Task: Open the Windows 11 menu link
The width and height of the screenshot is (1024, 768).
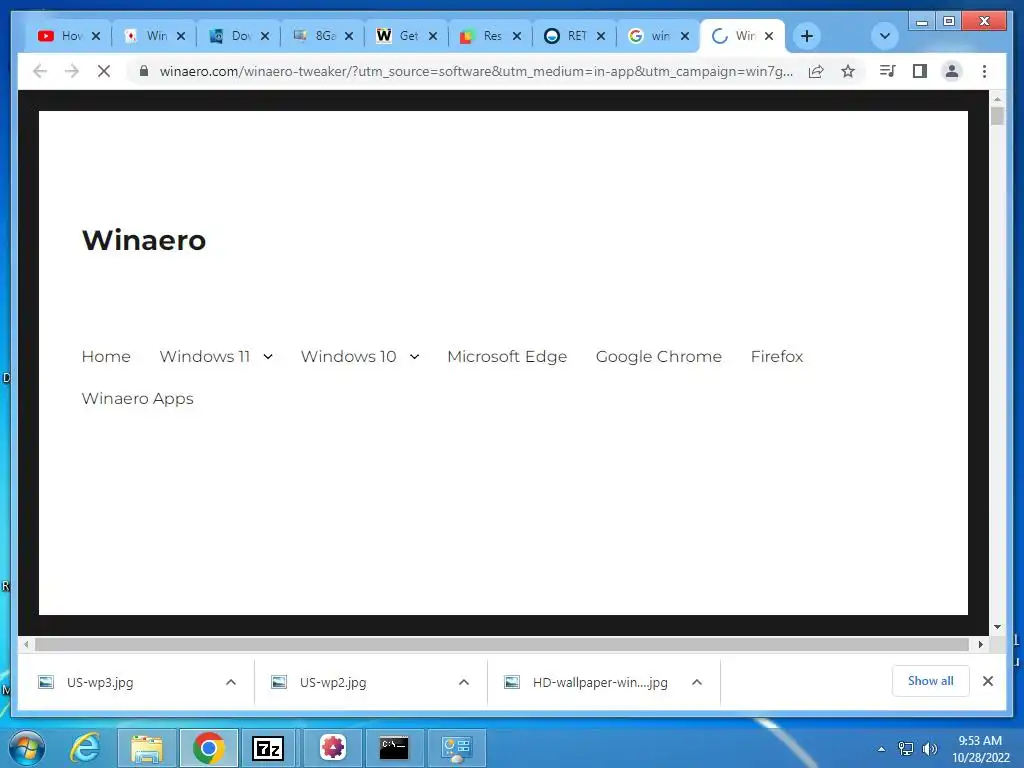Action: (204, 357)
